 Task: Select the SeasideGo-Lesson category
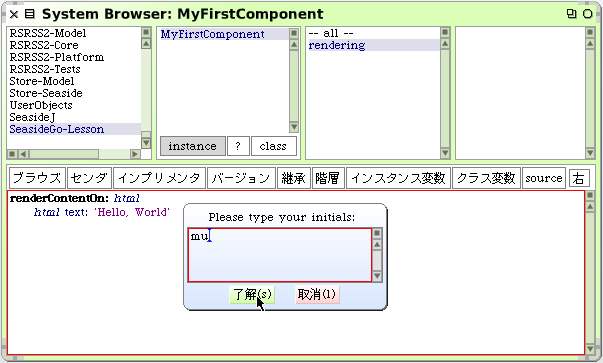(x=74, y=129)
